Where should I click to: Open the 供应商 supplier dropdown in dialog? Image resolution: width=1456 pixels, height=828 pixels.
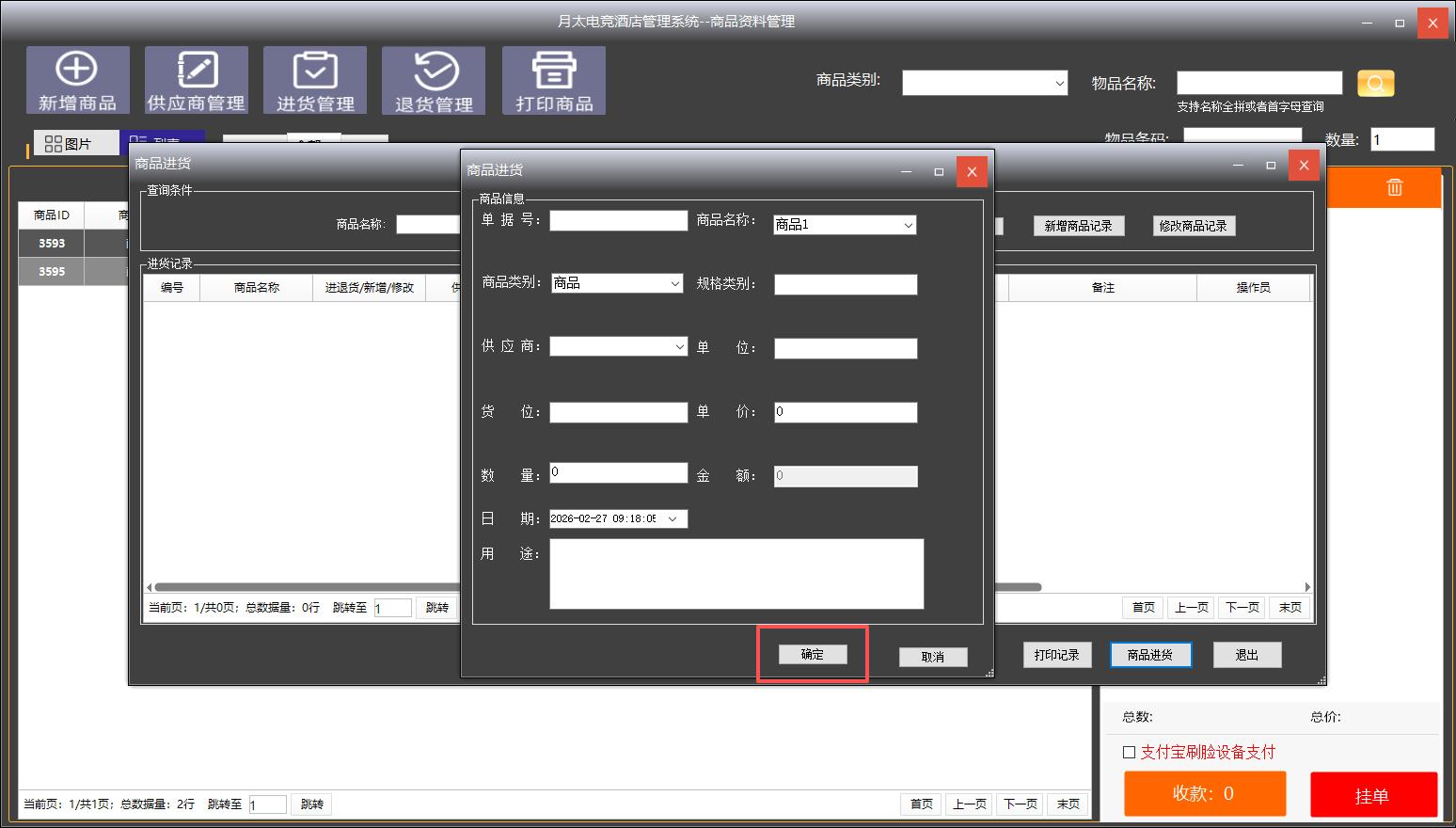pyautogui.click(x=679, y=347)
